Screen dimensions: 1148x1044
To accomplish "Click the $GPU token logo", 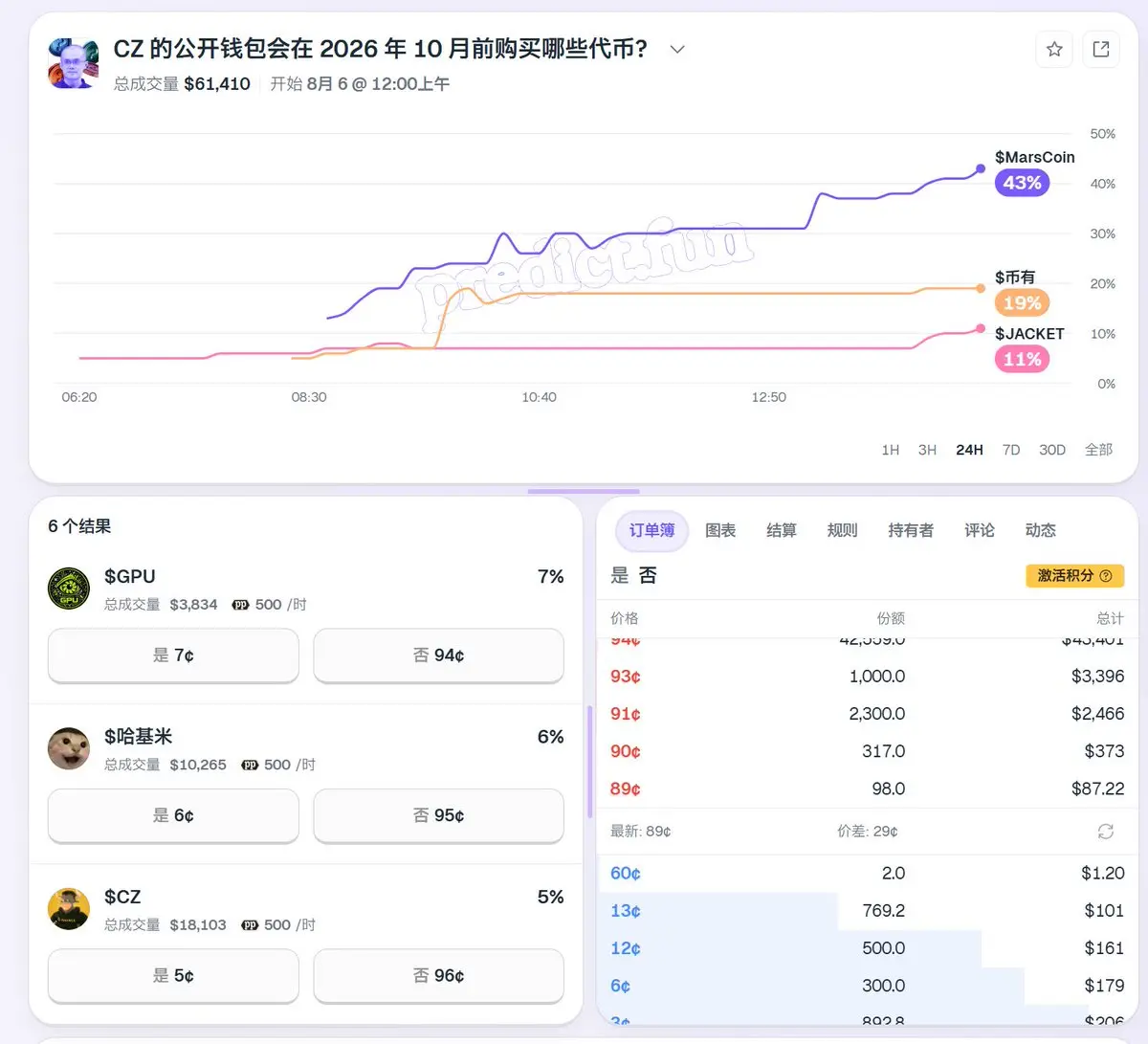I will coord(69,589).
